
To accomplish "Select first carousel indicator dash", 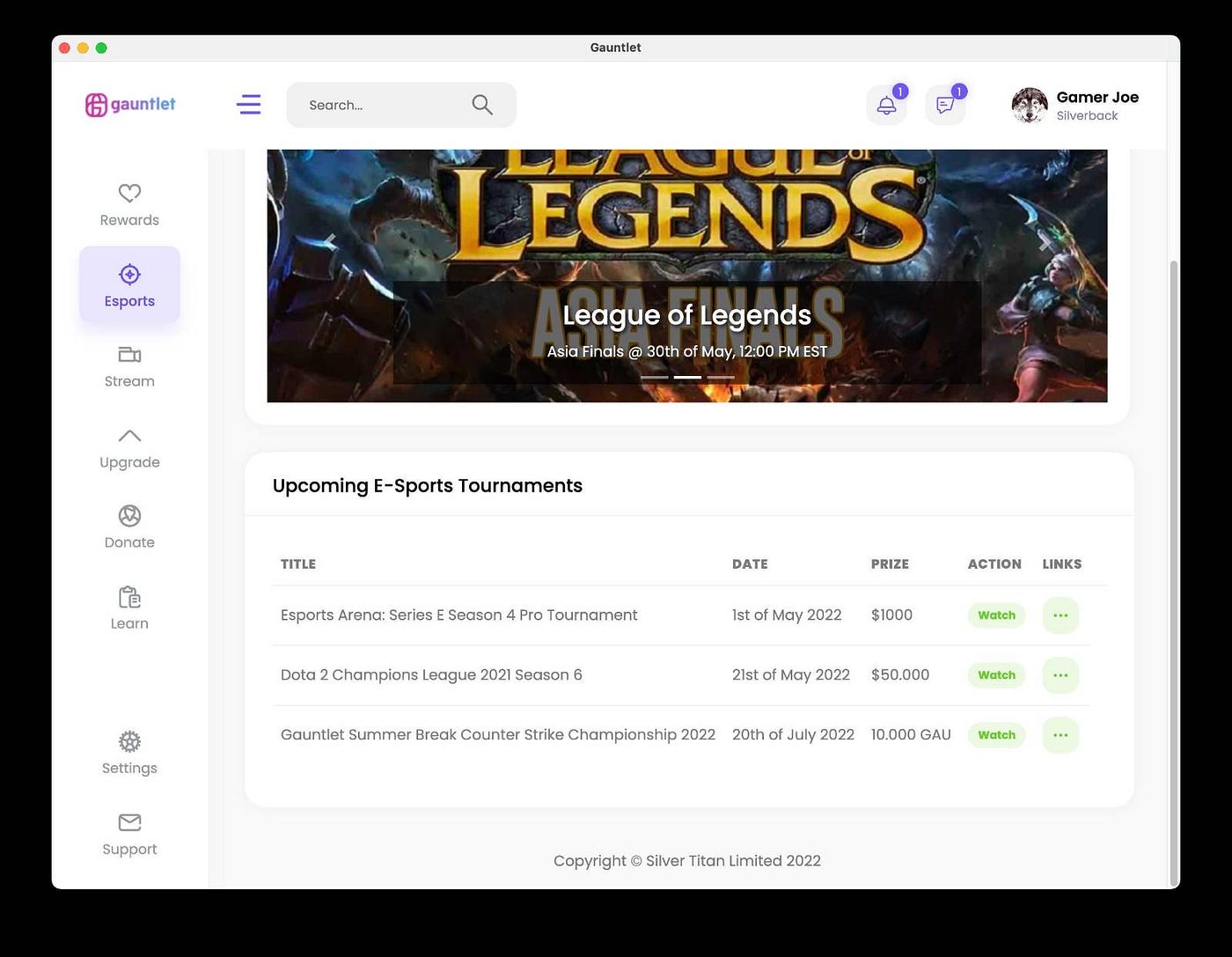I will pos(654,377).
